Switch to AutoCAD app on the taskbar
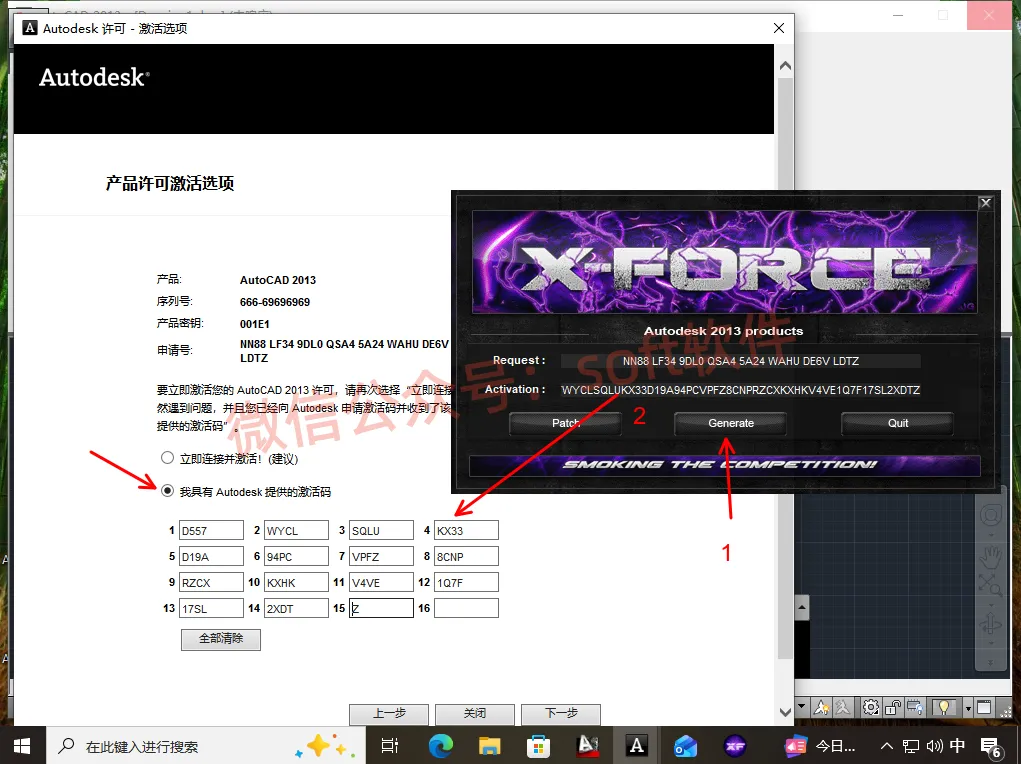The width and height of the screenshot is (1021, 764). (588, 746)
